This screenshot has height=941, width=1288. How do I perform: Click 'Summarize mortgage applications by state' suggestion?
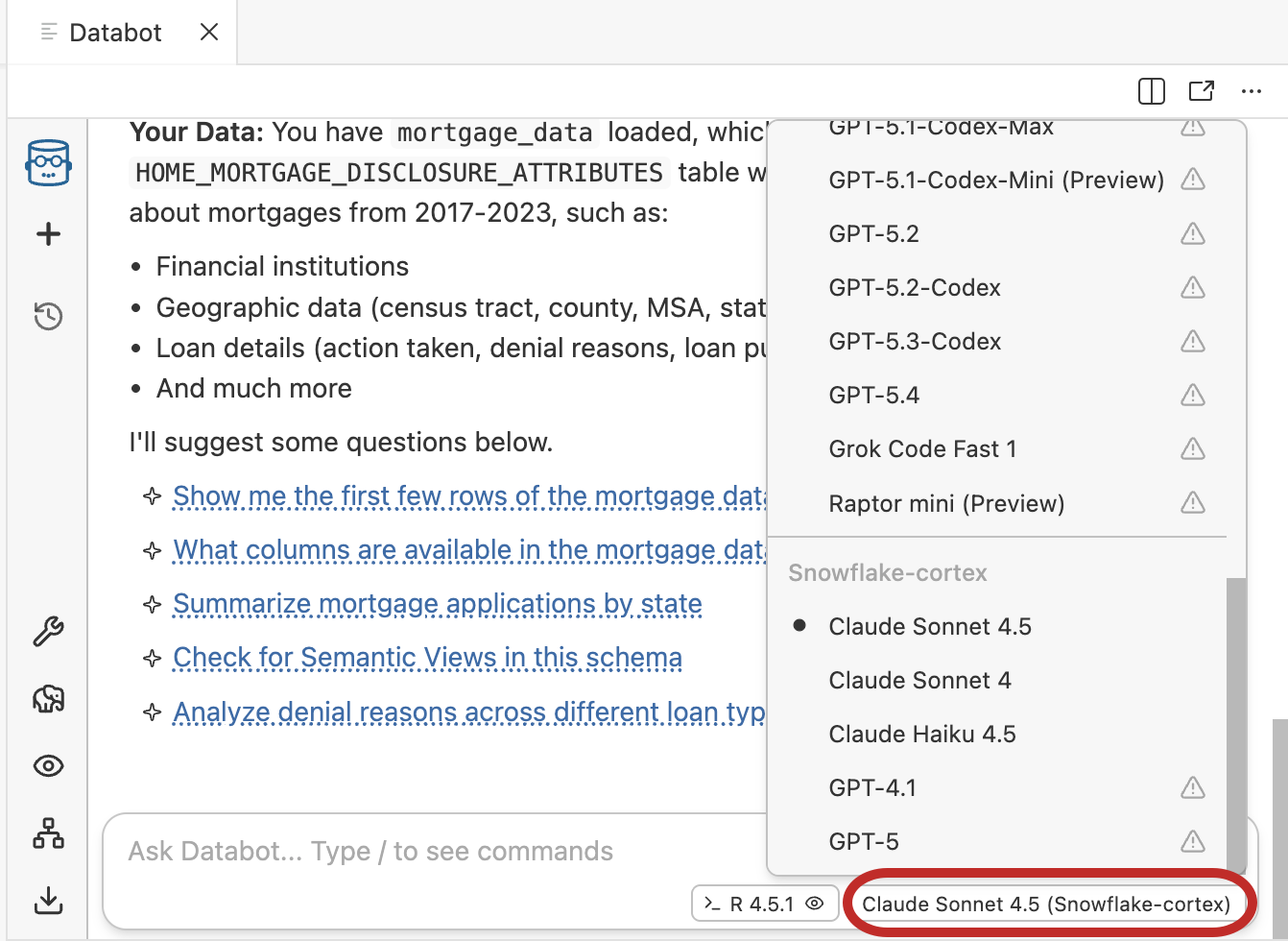click(x=437, y=604)
